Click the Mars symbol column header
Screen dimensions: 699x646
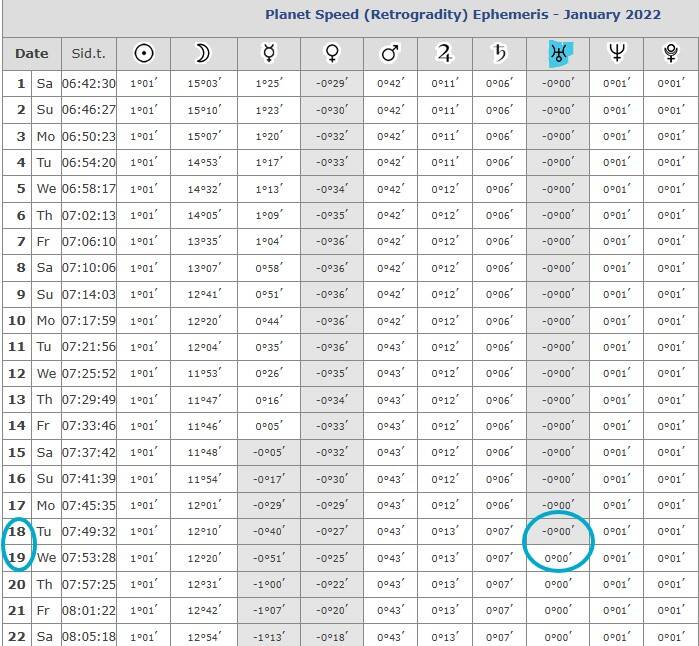point(390,53)
